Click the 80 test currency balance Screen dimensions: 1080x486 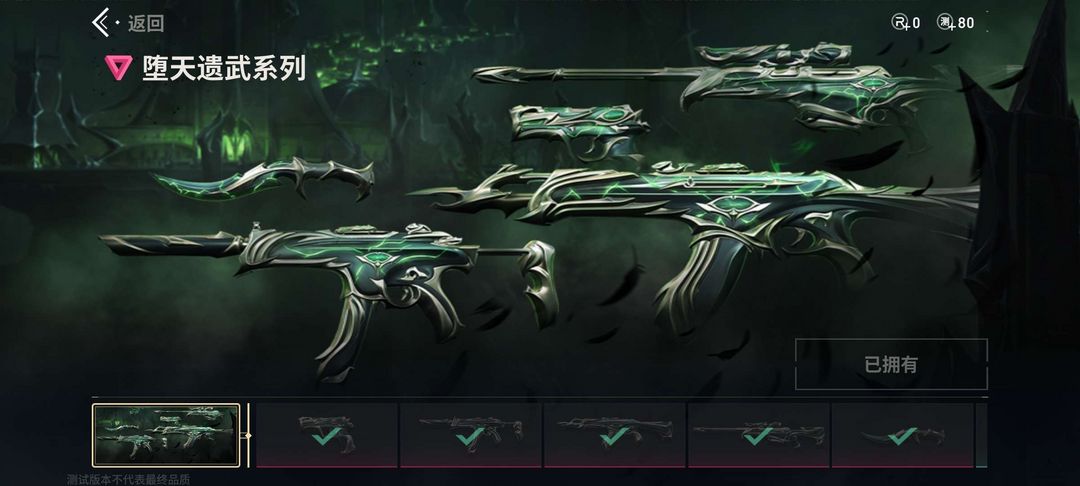pyautogui.click(x=966, y=23)
